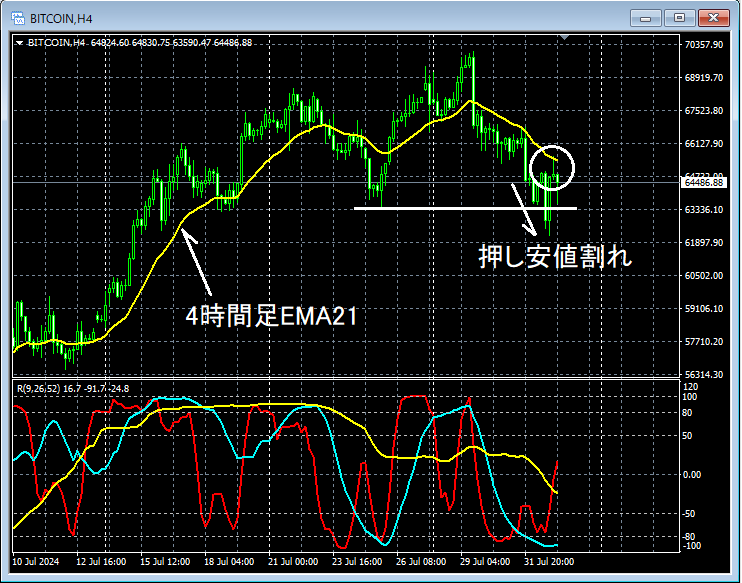
Task: Click indicator scale value 50
Action: coord(689,436)
